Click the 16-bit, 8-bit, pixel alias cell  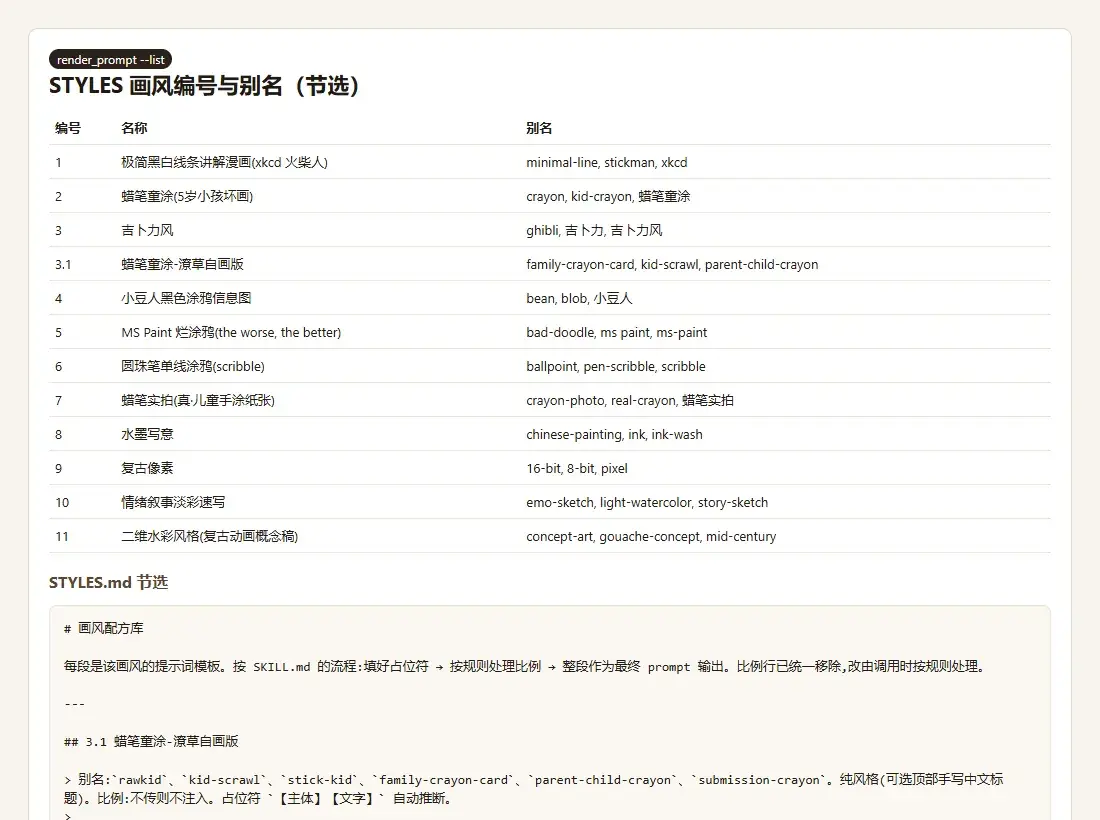pyautogui.click(x=577, y=469)
